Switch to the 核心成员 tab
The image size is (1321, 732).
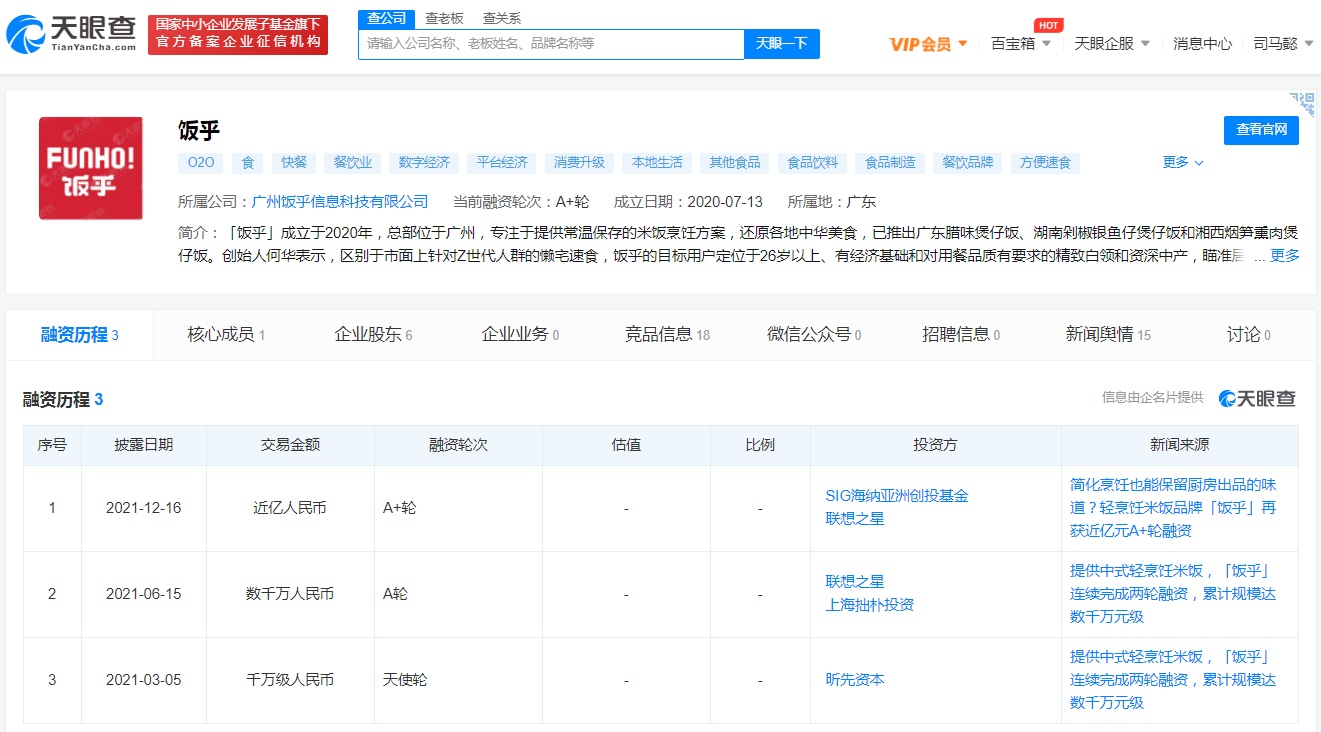[x=226, y=335]
